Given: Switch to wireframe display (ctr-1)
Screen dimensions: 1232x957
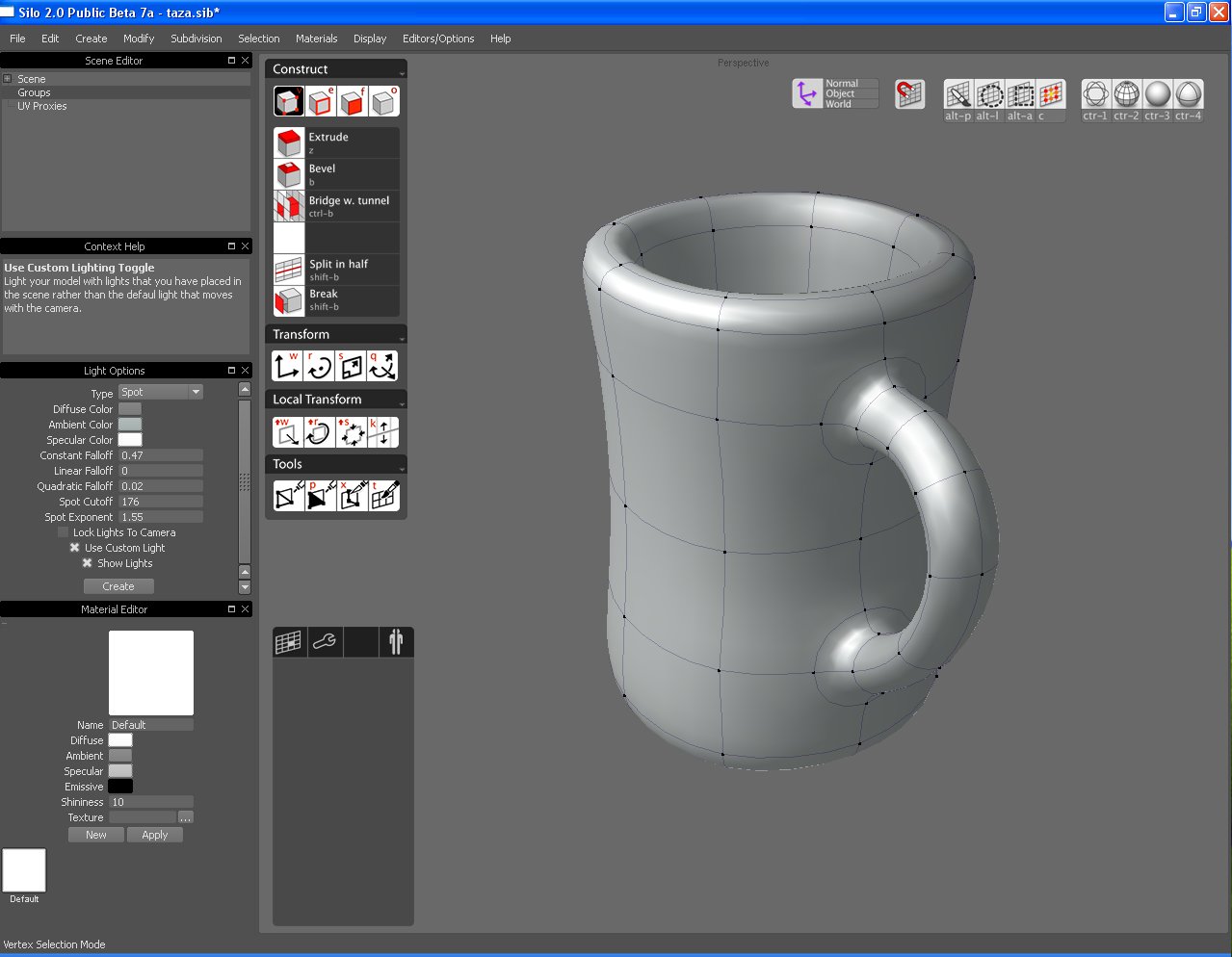Looking at the screenshot, I should point(1096,94).
